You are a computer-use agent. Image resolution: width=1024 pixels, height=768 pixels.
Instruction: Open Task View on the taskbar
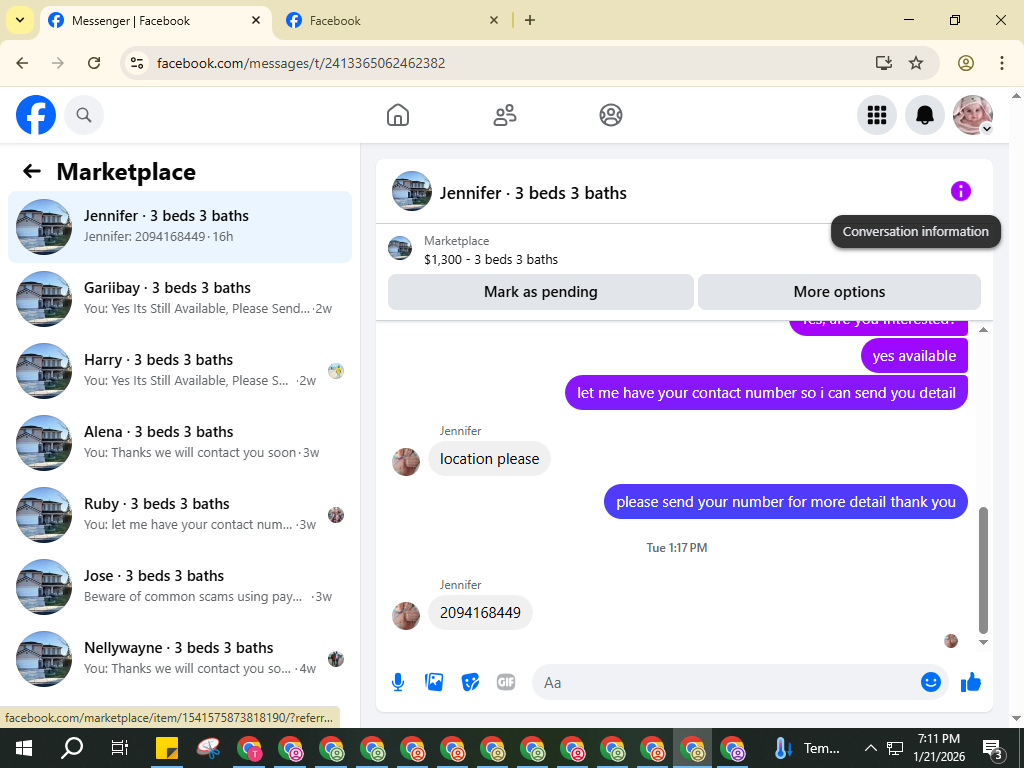coord(120,748)
